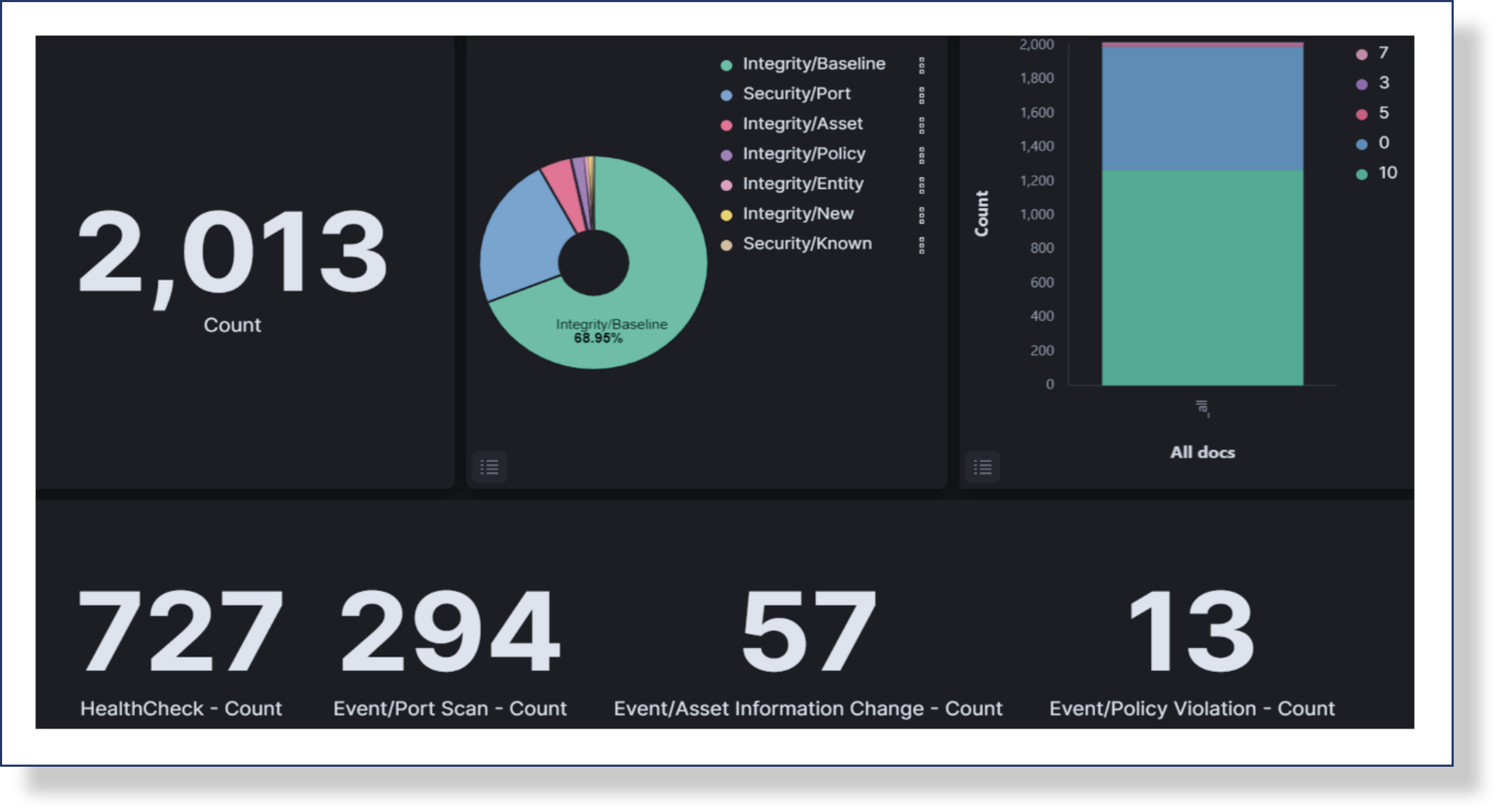The height and width of the screenshot is (812, 1499).
Task: Click the Security/Known legend text entry
Action: [x=808, y=244]
